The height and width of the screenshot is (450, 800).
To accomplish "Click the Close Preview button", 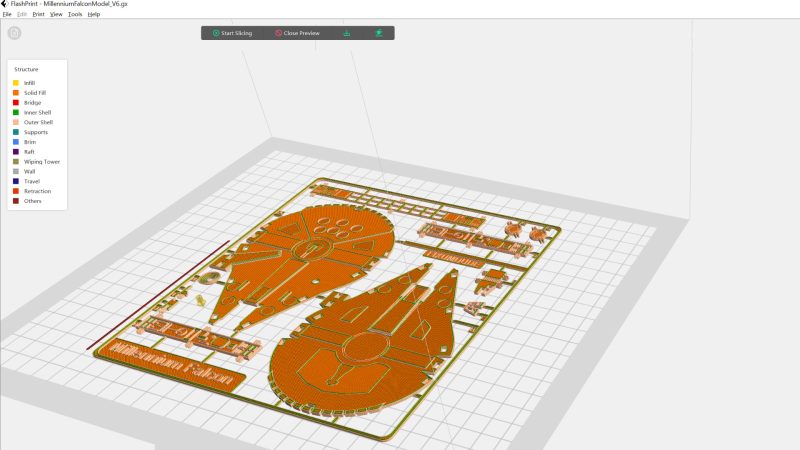I will click(297, 33).
